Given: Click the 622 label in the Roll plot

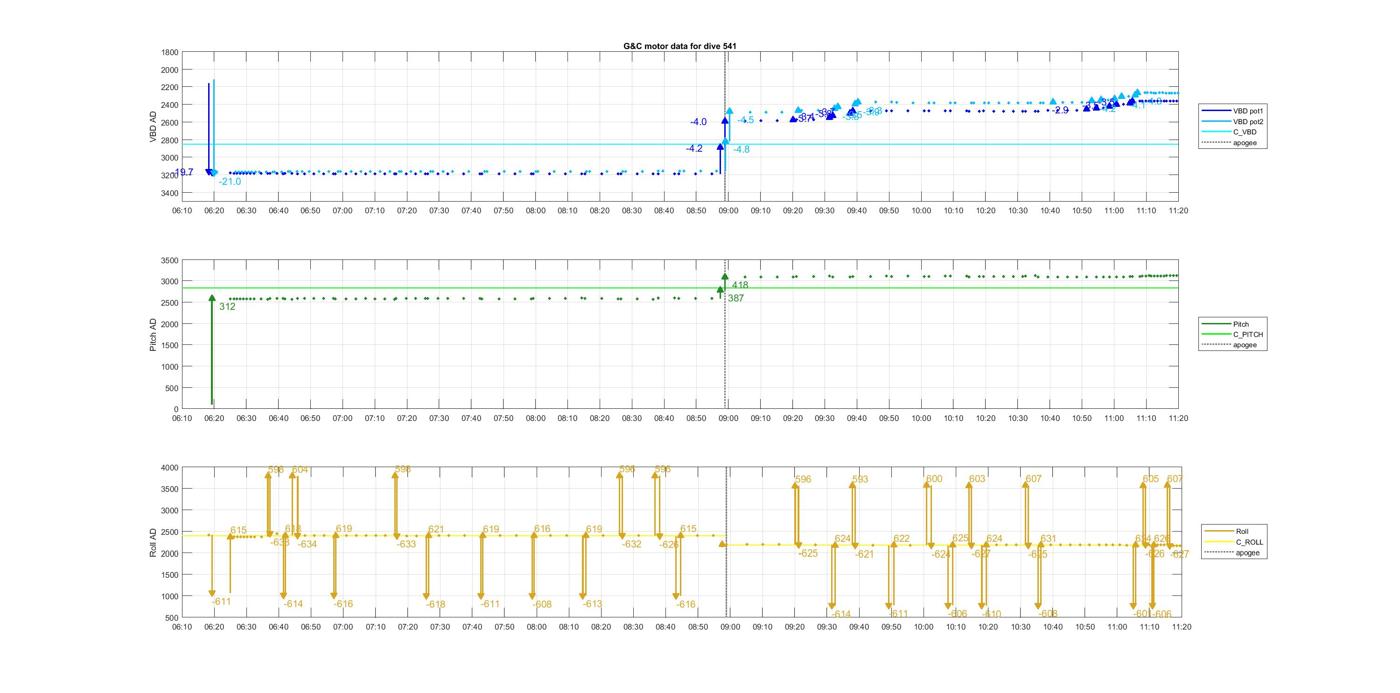Looking at the screenshot, I should point(901,539).
